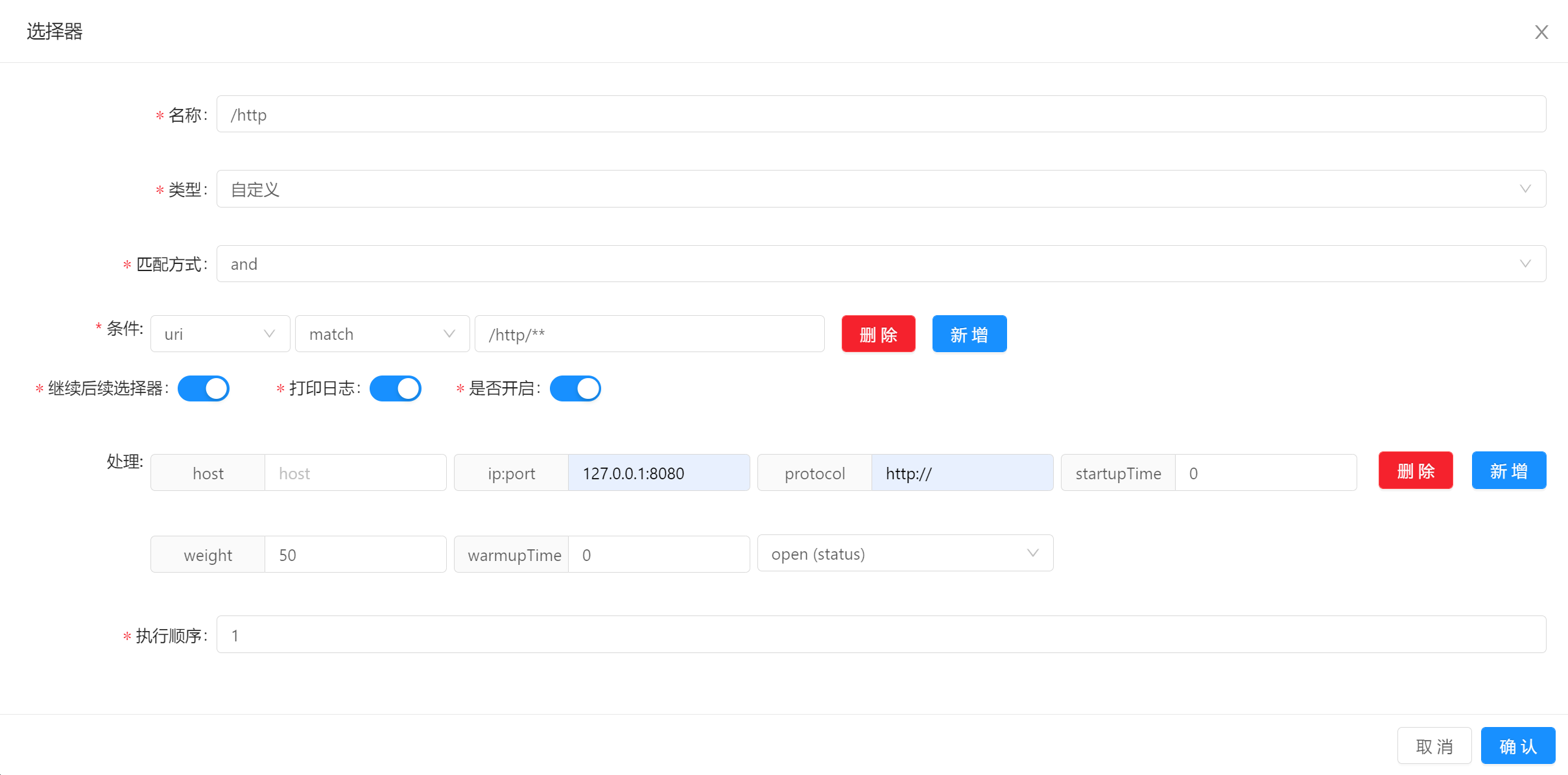
Task: Click the 名称 input field containing /http
Action: coord(881,115)
